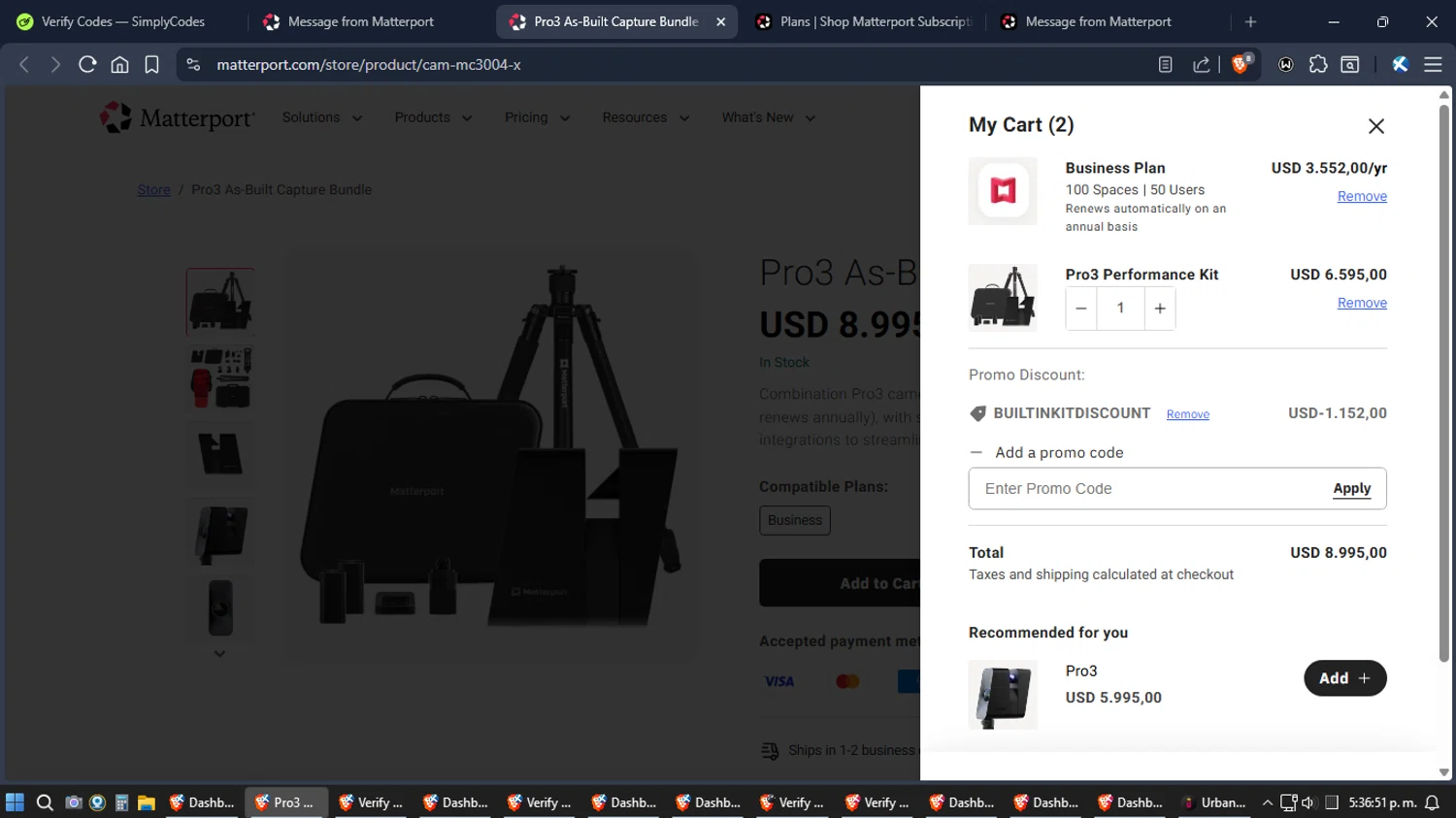Viewport: 1456px width, 818px height.
Task: Reload the current page
Action: click(x=87, y=64)
